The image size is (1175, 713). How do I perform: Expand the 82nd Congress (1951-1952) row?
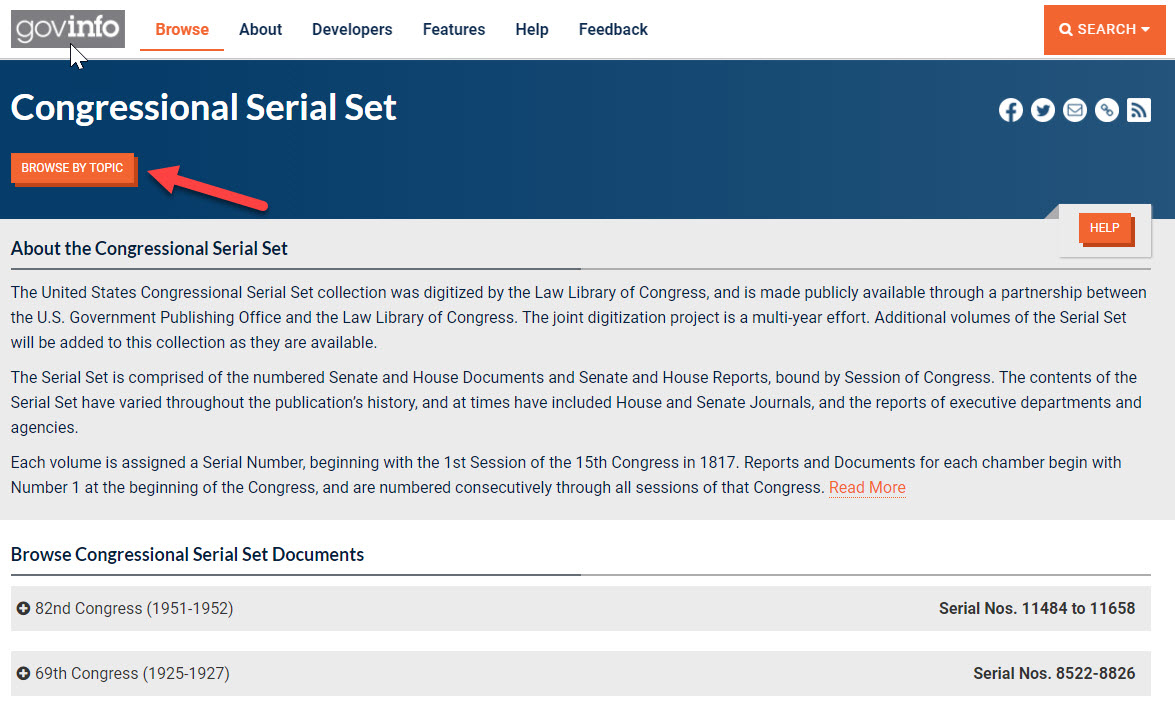134,608
